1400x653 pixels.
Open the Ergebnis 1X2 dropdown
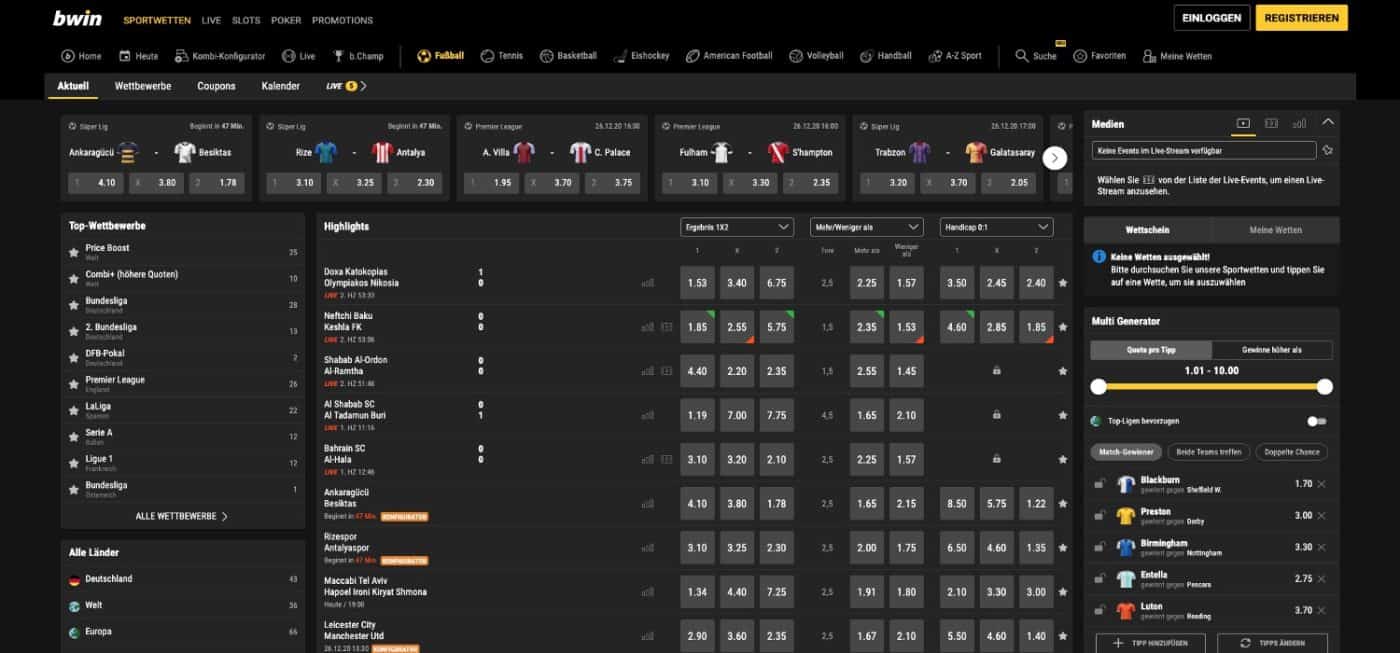737,227
